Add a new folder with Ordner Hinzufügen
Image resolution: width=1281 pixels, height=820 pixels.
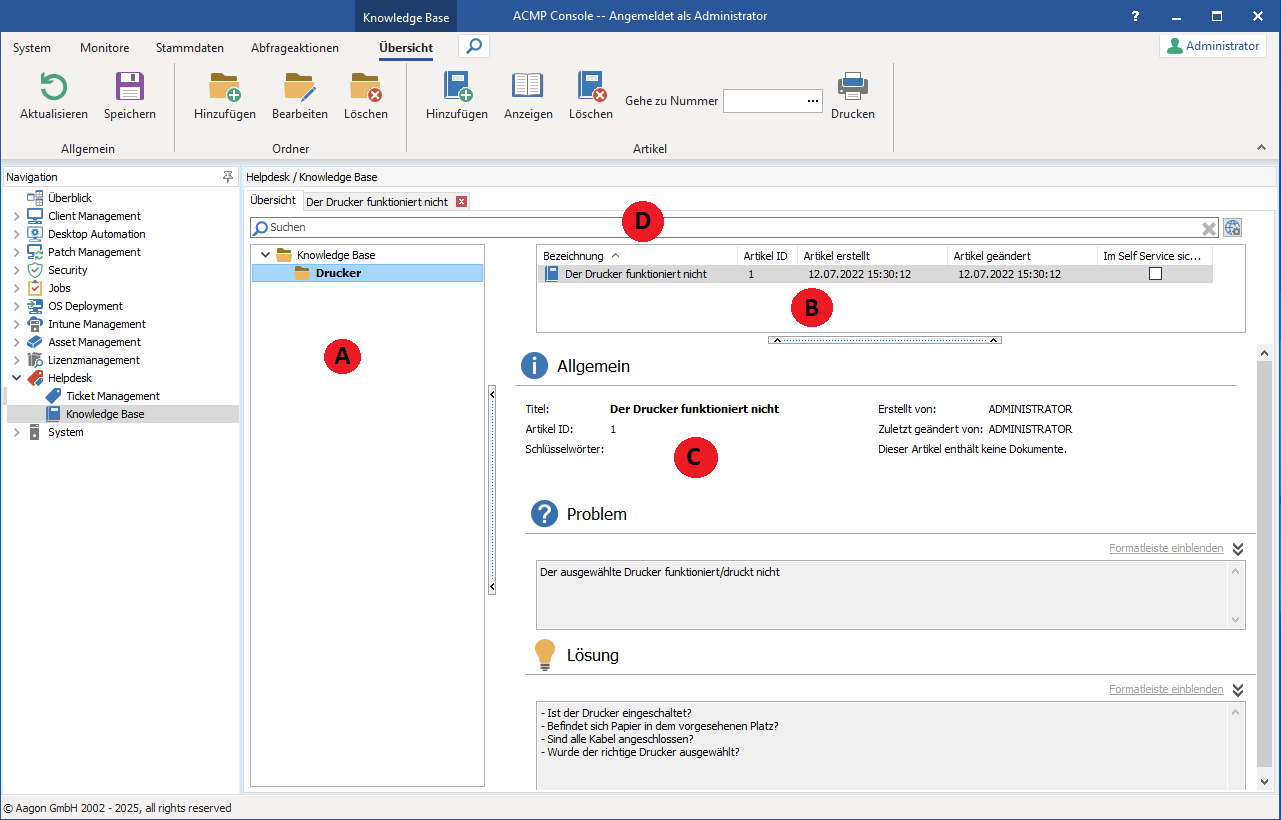[224, 88]
